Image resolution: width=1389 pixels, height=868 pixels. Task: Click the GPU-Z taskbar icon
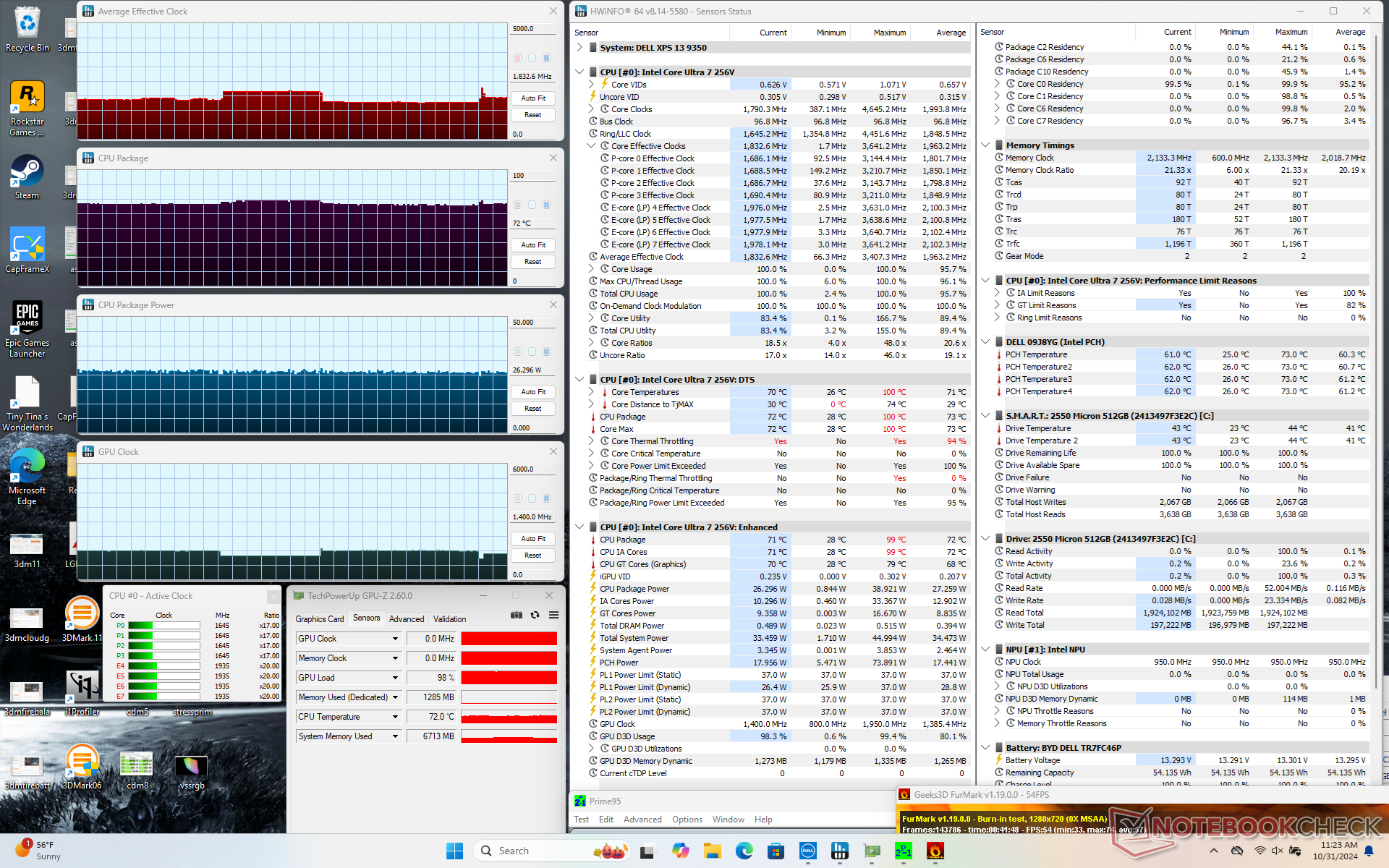[872, 851]
